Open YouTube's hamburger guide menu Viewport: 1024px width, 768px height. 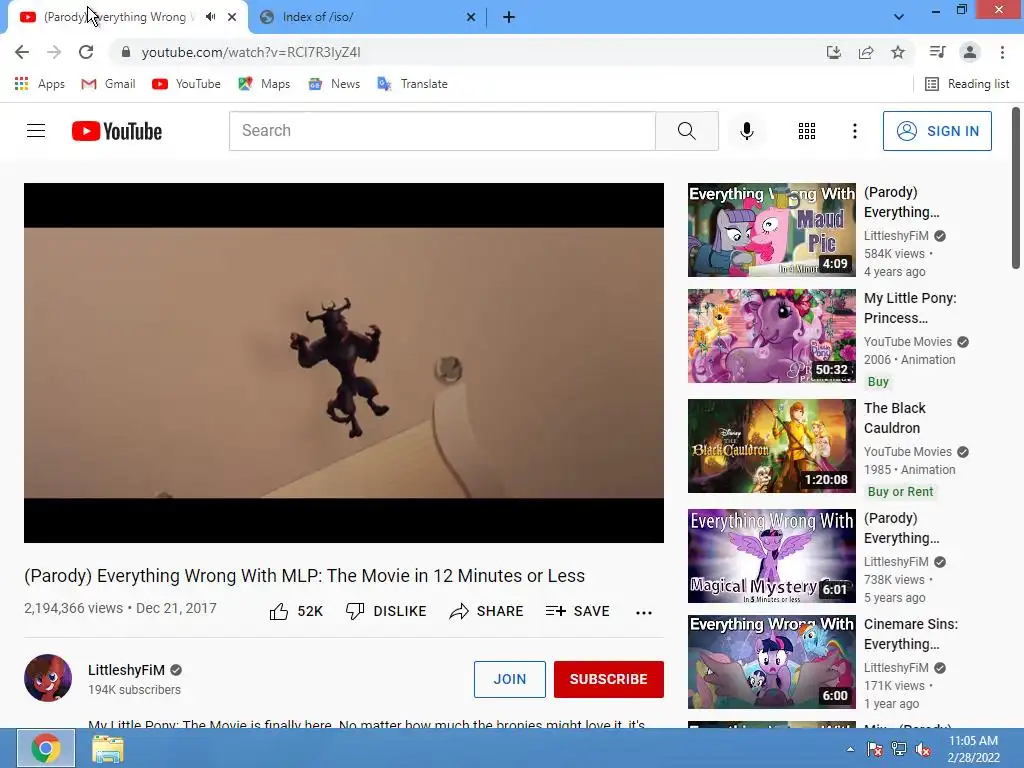36,131
